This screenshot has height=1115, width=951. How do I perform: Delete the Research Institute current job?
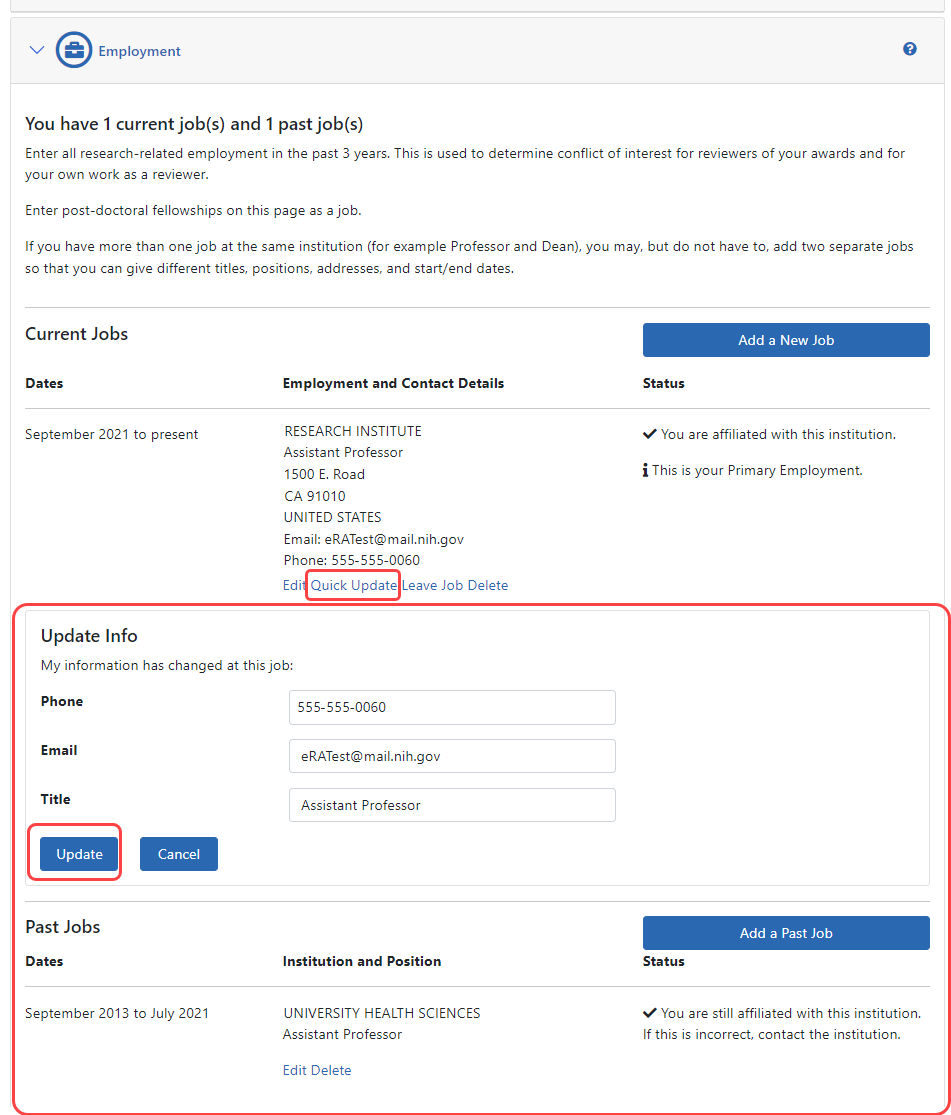click(488, 585)
